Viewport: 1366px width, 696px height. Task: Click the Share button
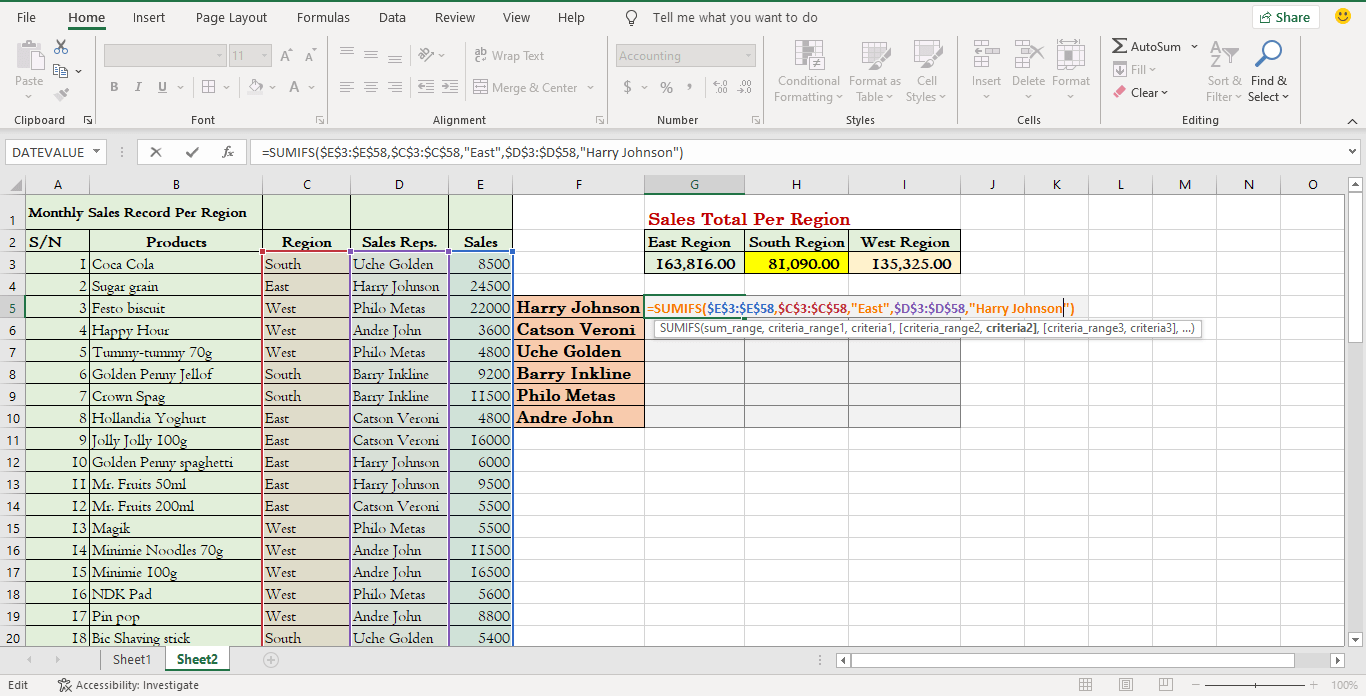pos(1285,17)
